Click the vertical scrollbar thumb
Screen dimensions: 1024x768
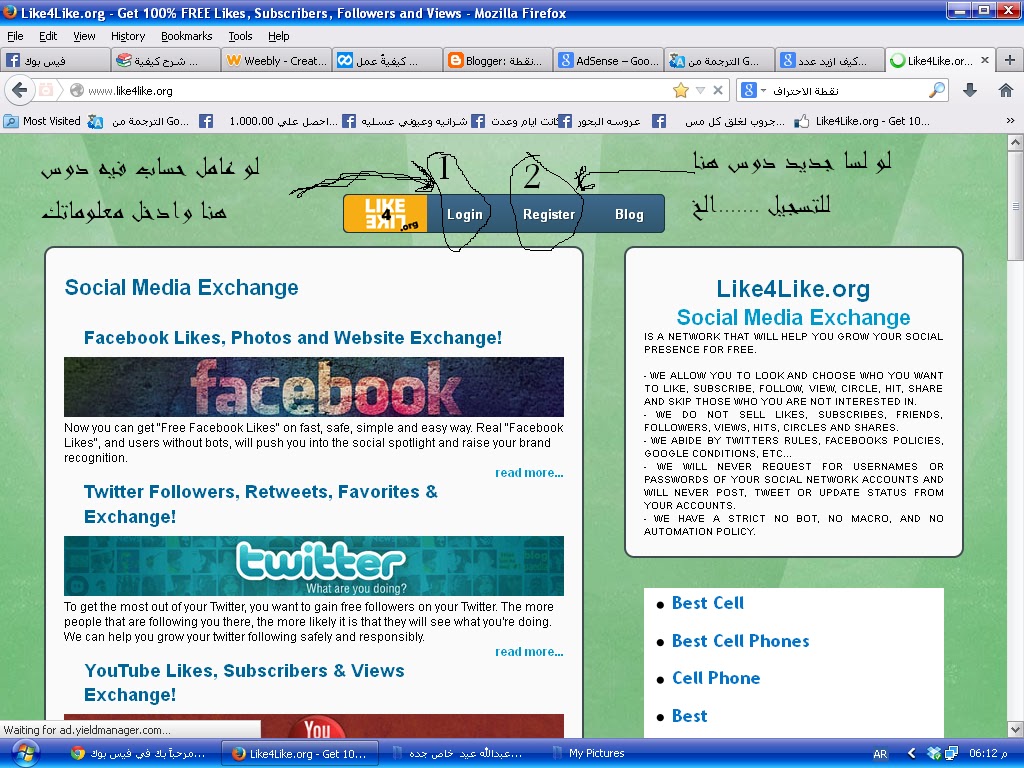point(1015,206)
